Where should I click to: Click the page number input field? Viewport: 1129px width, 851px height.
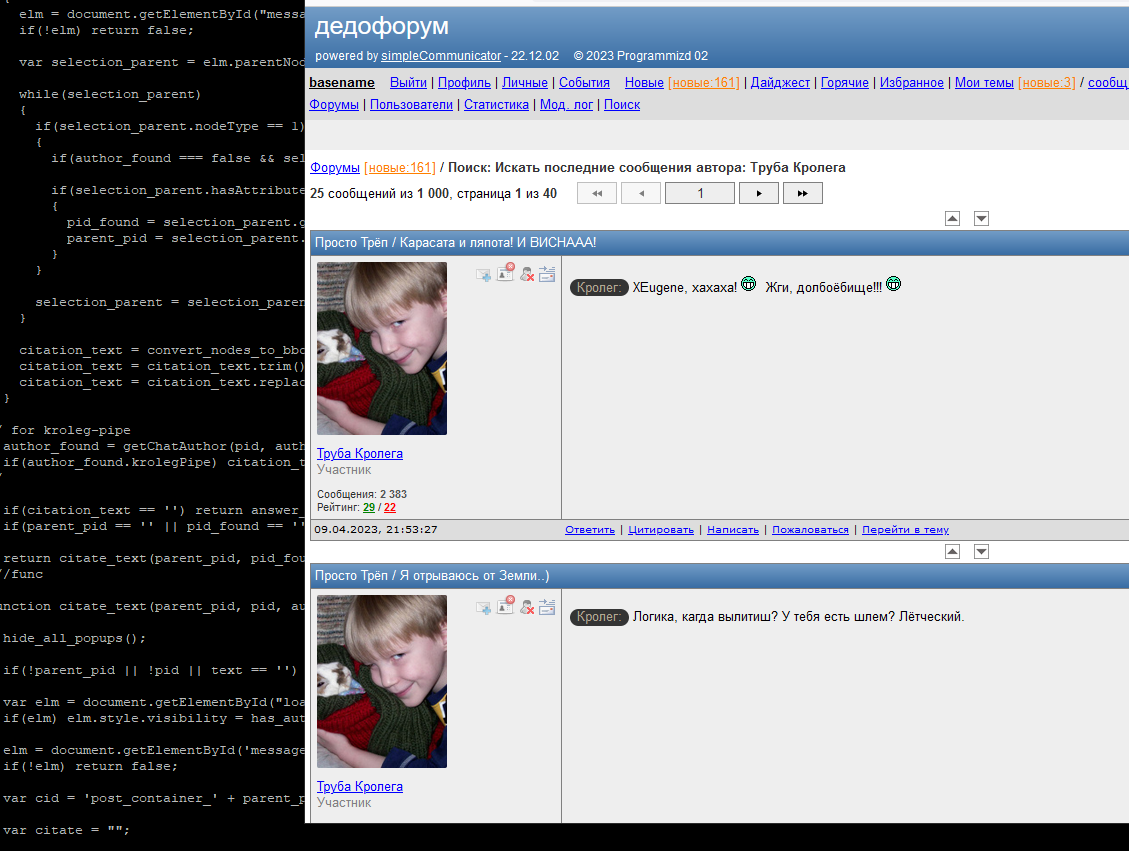(700, 193)
